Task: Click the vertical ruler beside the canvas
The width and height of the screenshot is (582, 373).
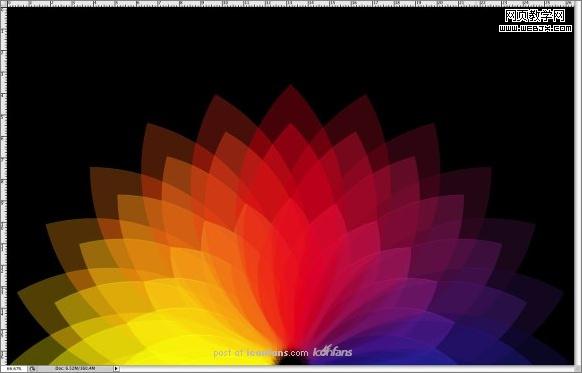Action: pyautogui.click(x=3, y=186)
